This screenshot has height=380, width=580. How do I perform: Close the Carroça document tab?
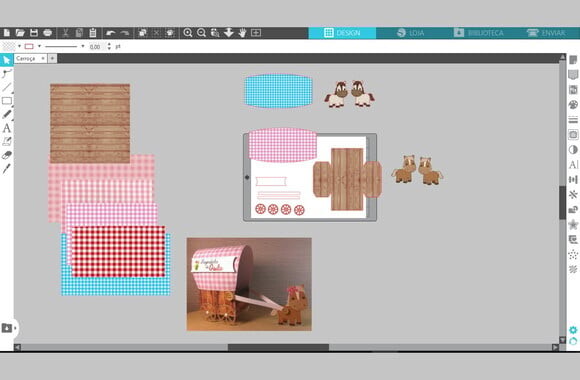coord(43,58)
